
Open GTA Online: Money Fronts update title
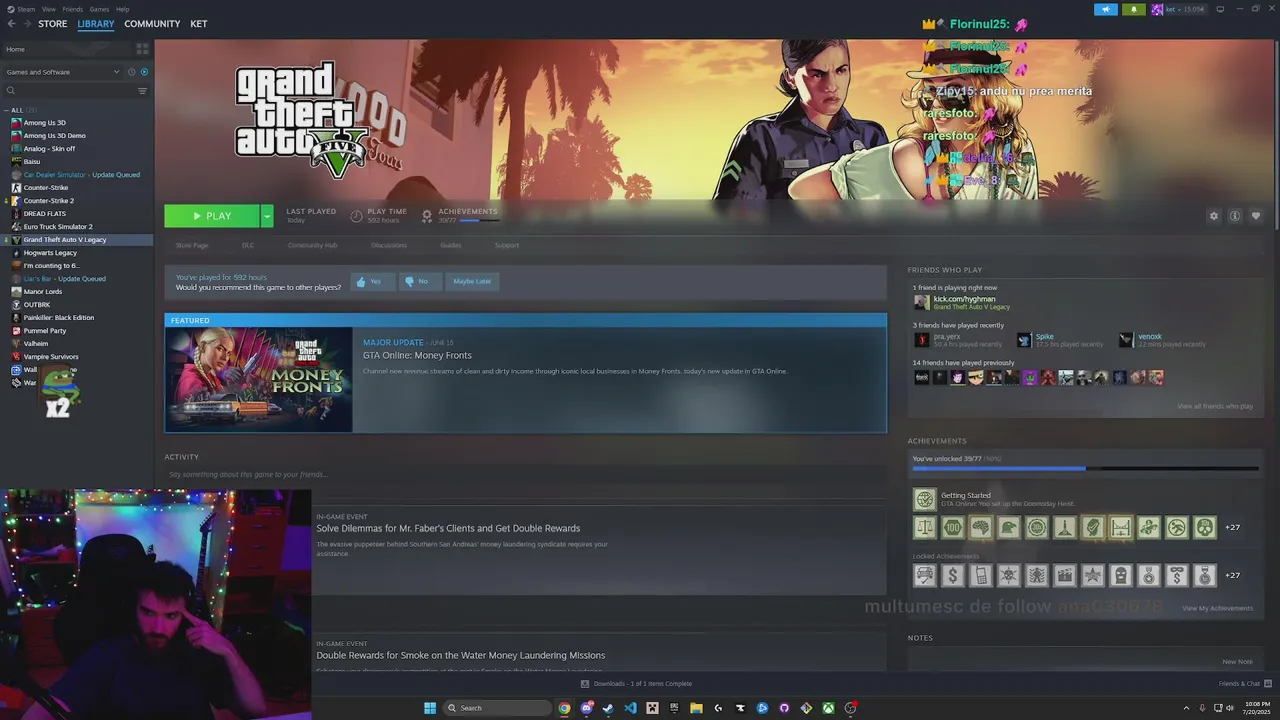pyautogui.click(x=417, y=355)
